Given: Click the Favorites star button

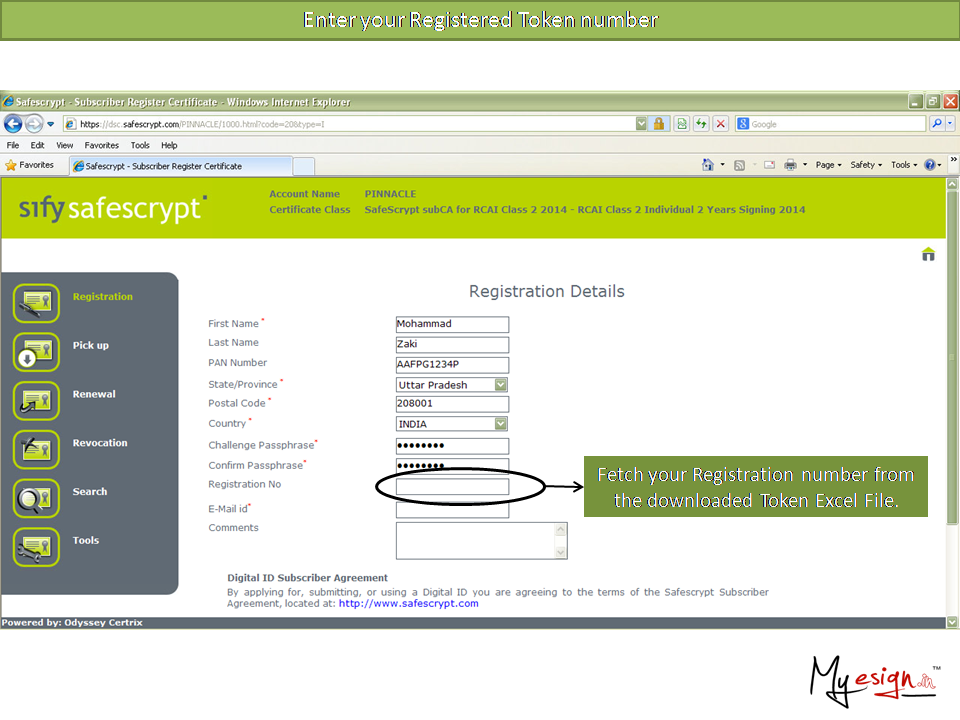Looking at the screenshot, I should coord(30,165).
